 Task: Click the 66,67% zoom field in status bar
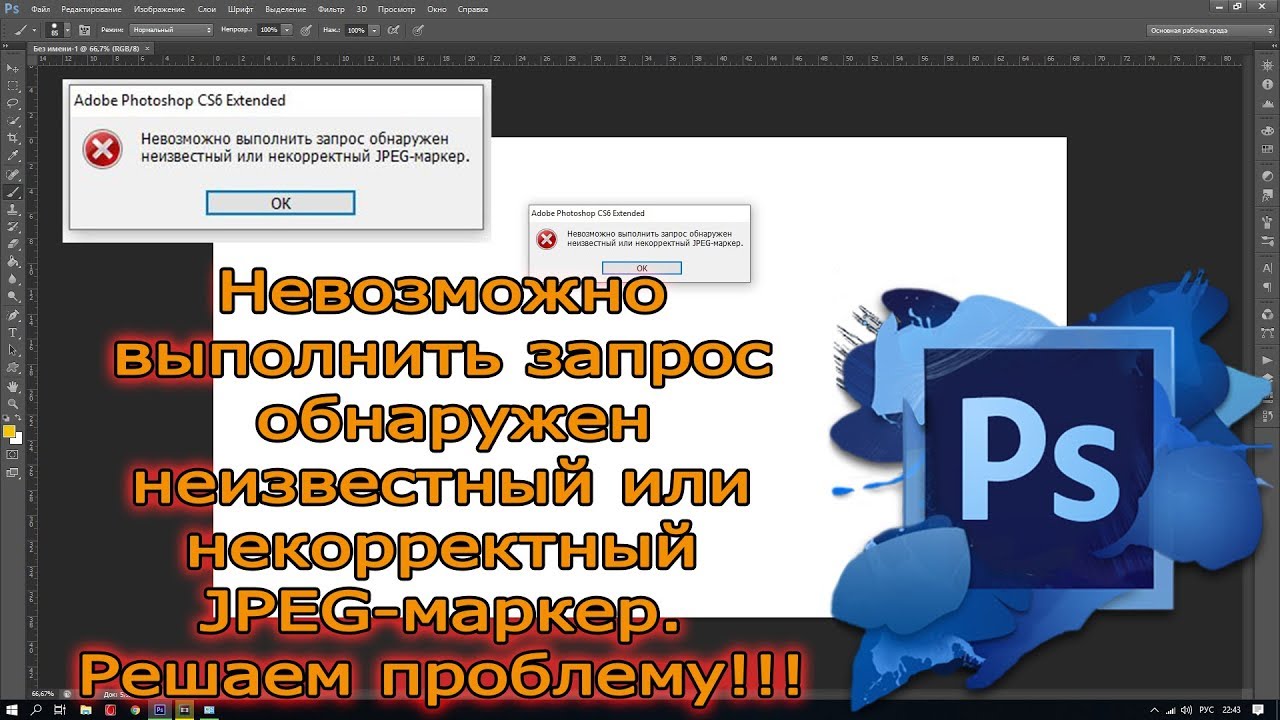coord(43,693)
